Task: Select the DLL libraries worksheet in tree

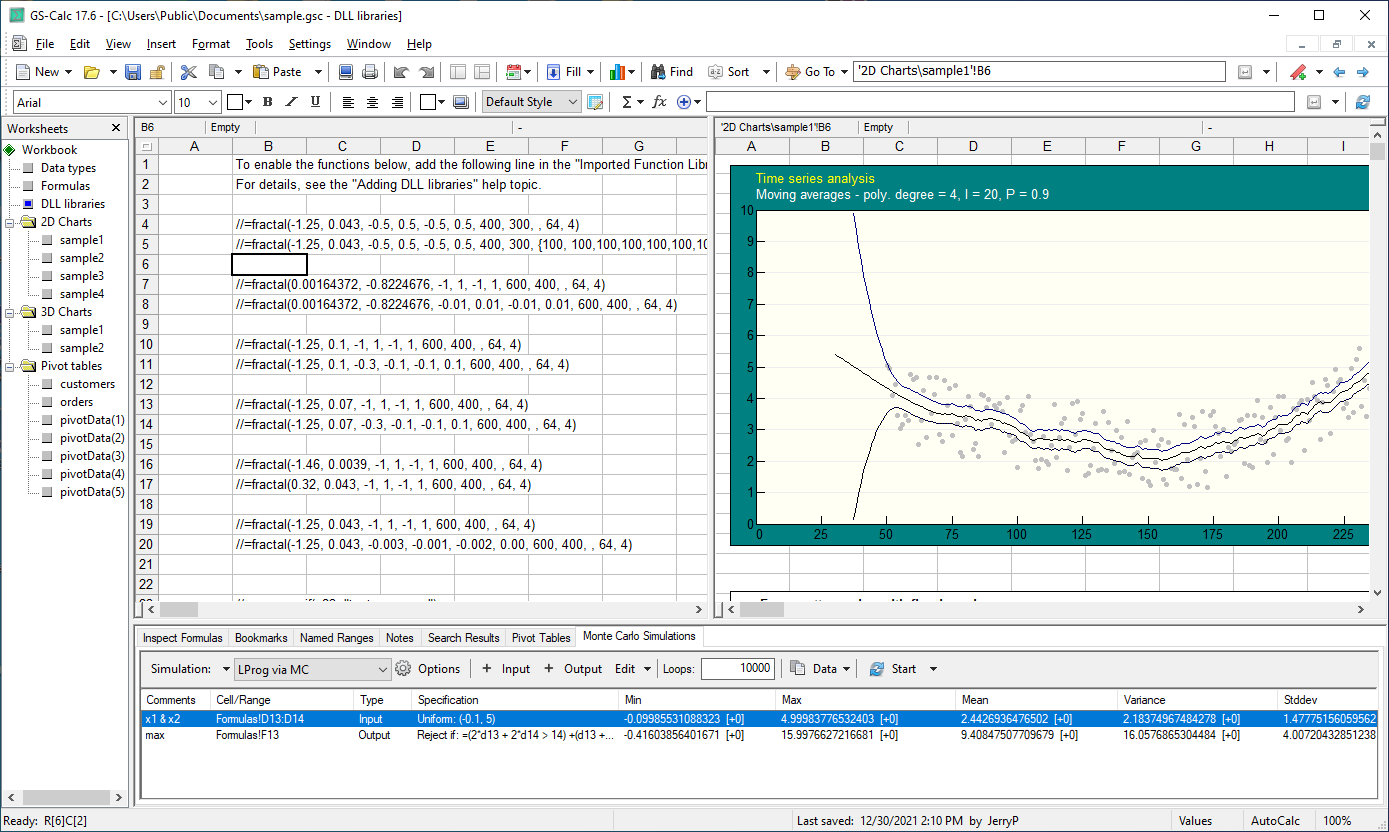Action: point(72,204)
